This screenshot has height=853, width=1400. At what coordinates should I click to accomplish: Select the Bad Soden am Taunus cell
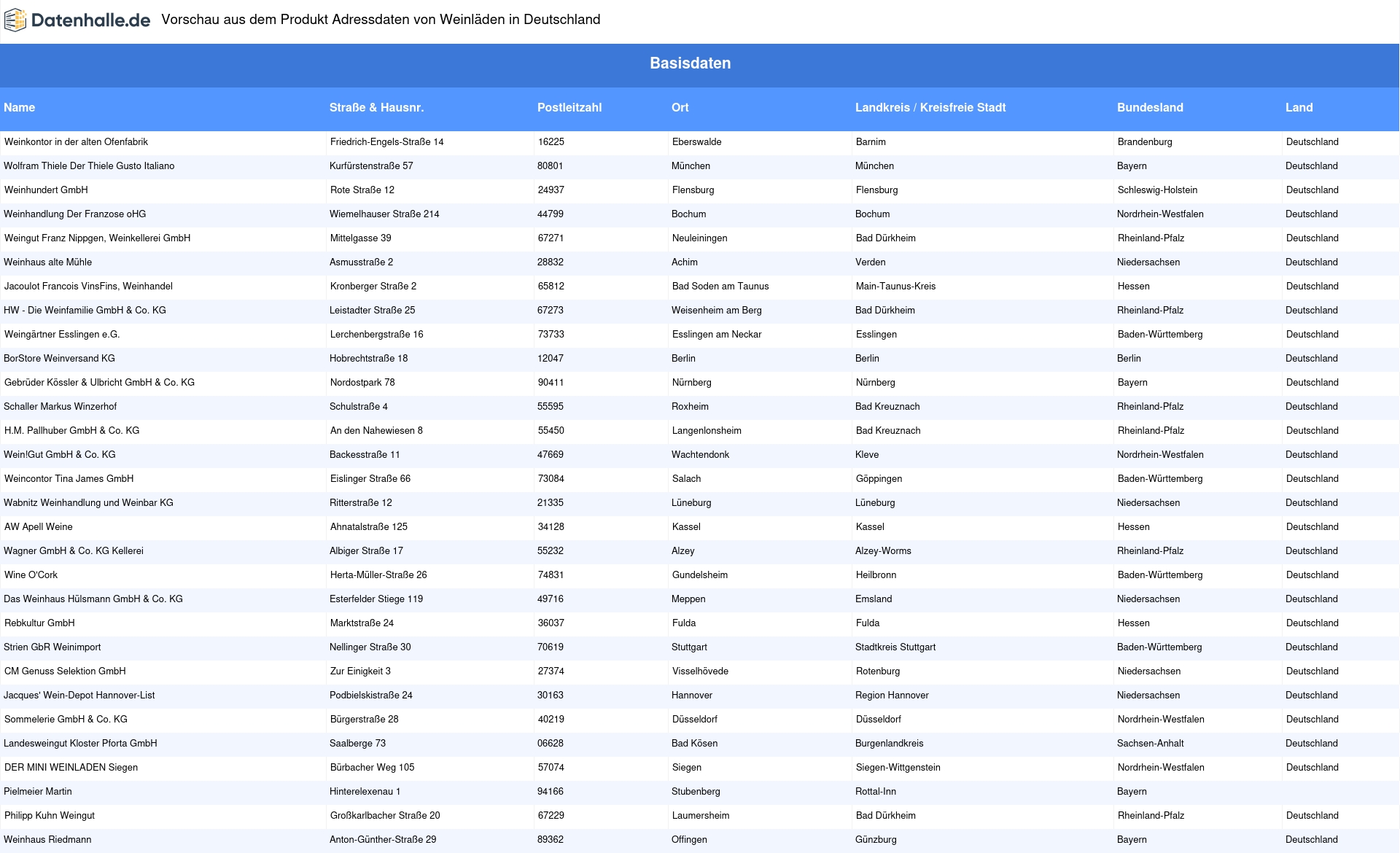(720, 287)
